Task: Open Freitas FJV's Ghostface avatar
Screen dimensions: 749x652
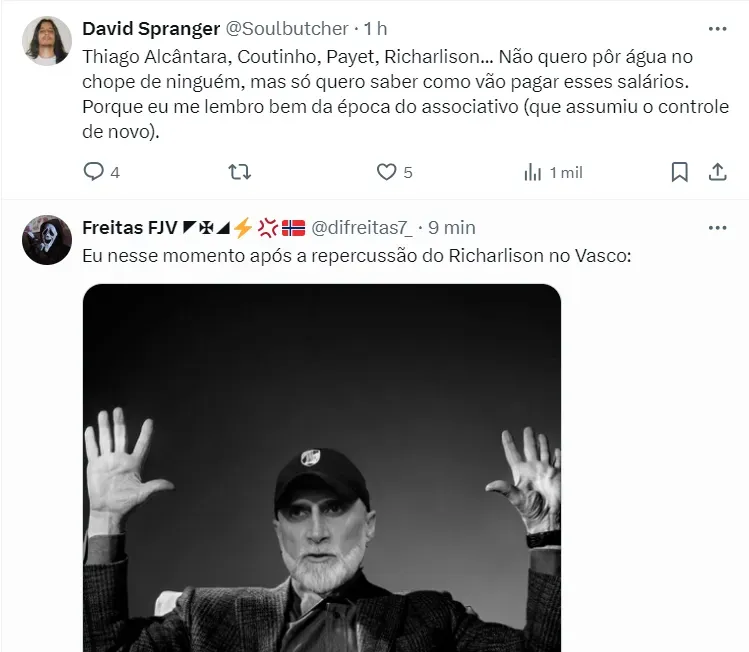Action: click(47, 240)
